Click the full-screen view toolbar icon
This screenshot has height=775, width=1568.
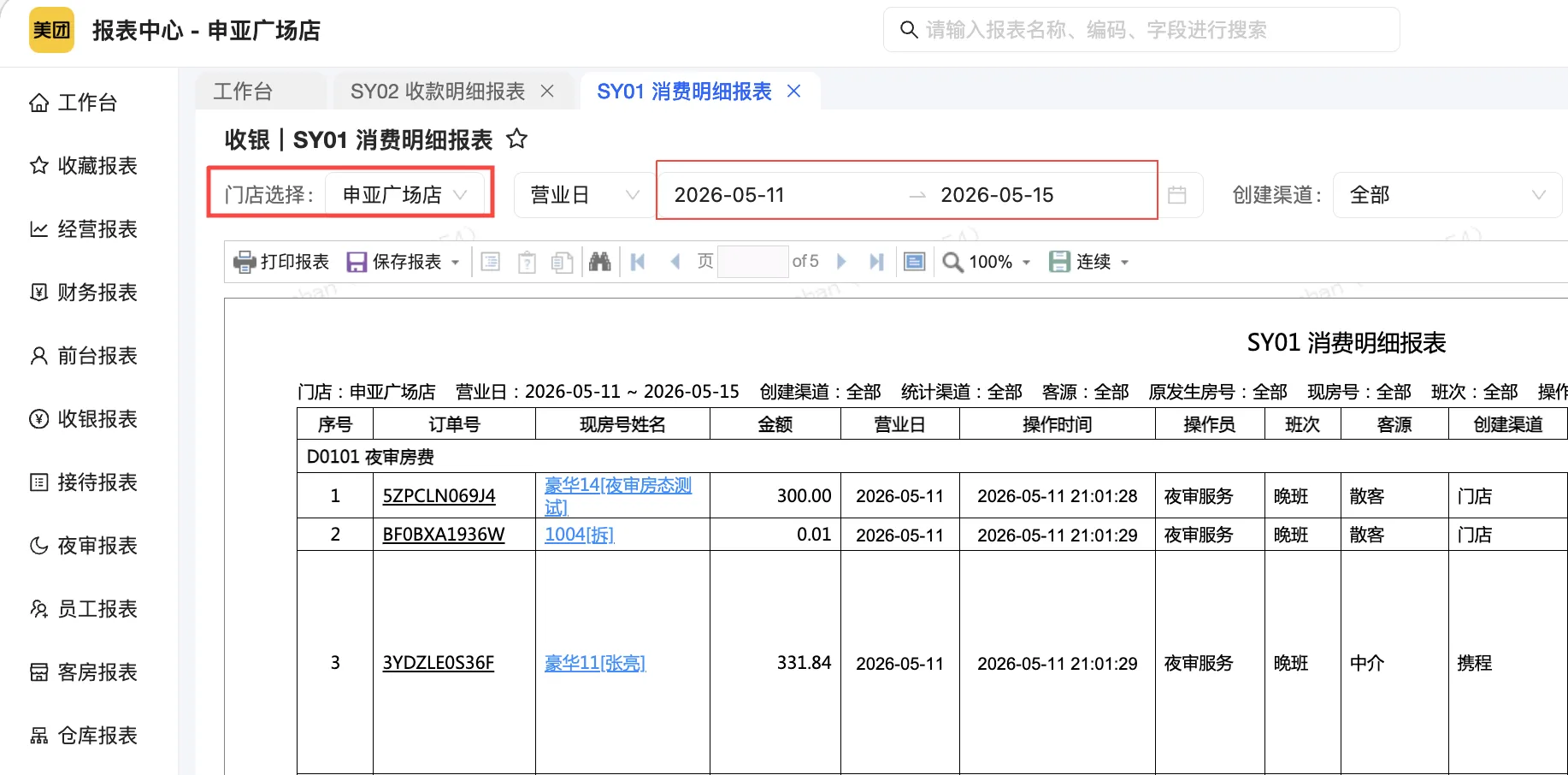(x=915, y=262)
